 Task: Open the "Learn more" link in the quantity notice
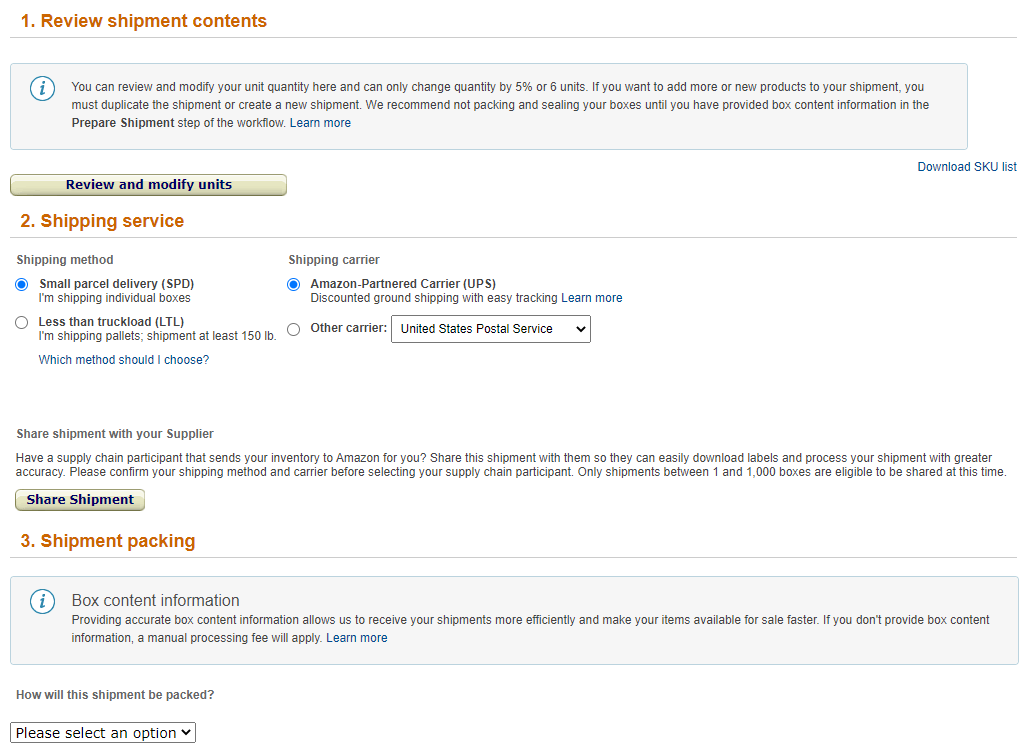click(320, 122)
